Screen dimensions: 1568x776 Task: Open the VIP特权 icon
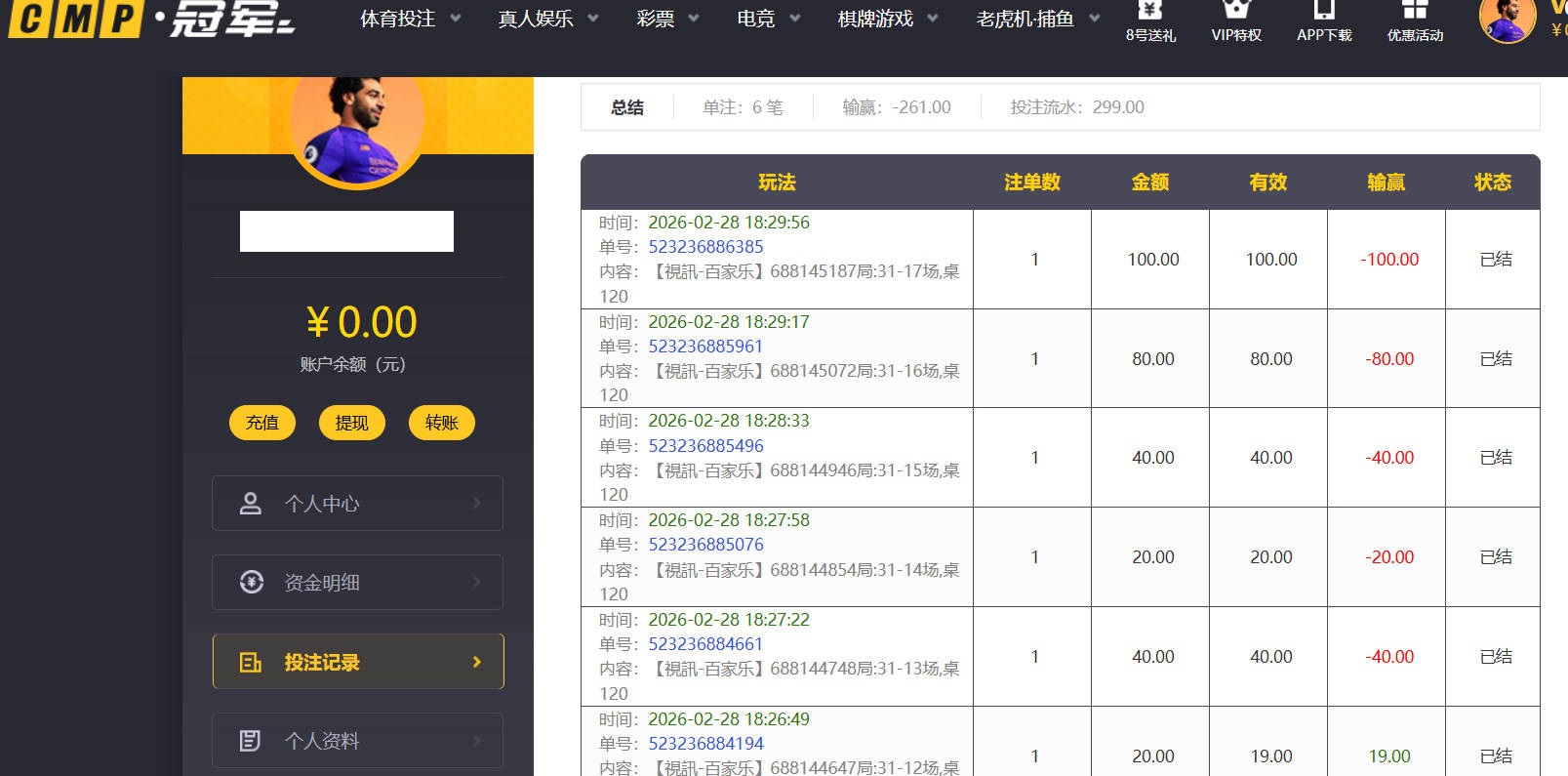click(x=1236, y=11)
